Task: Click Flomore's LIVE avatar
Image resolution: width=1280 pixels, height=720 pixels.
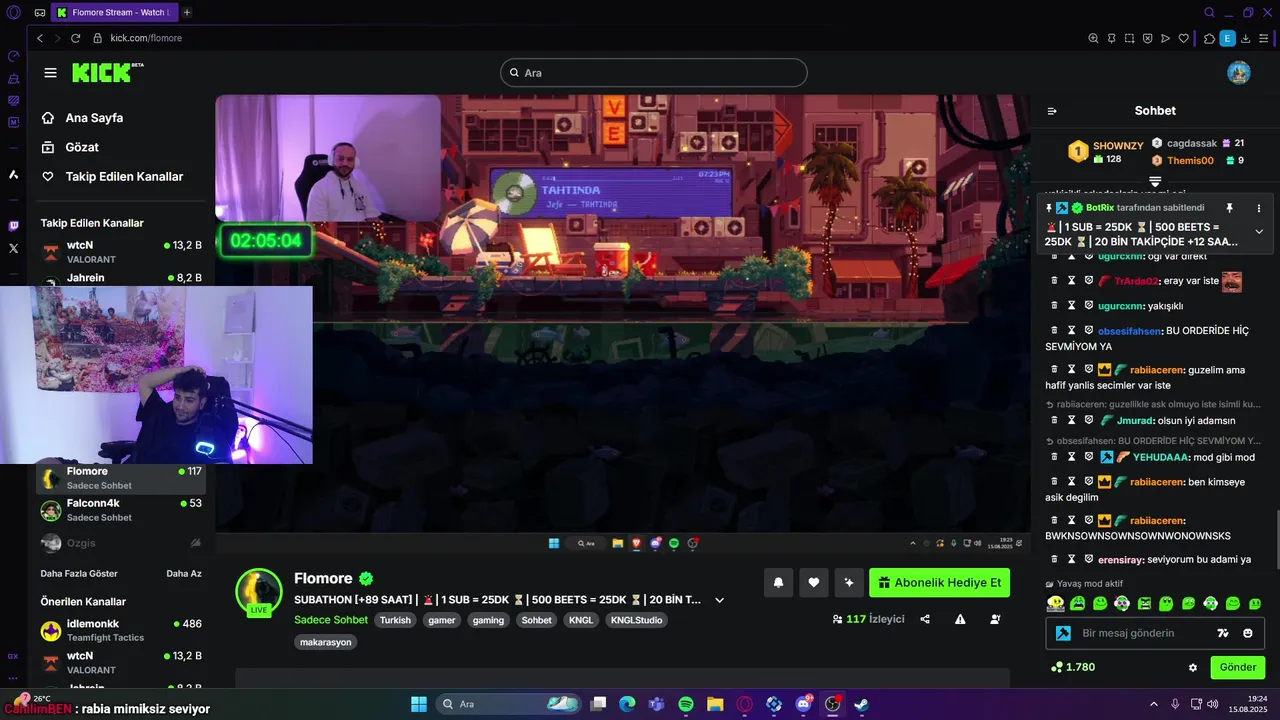Action: [x=259, y=591]
